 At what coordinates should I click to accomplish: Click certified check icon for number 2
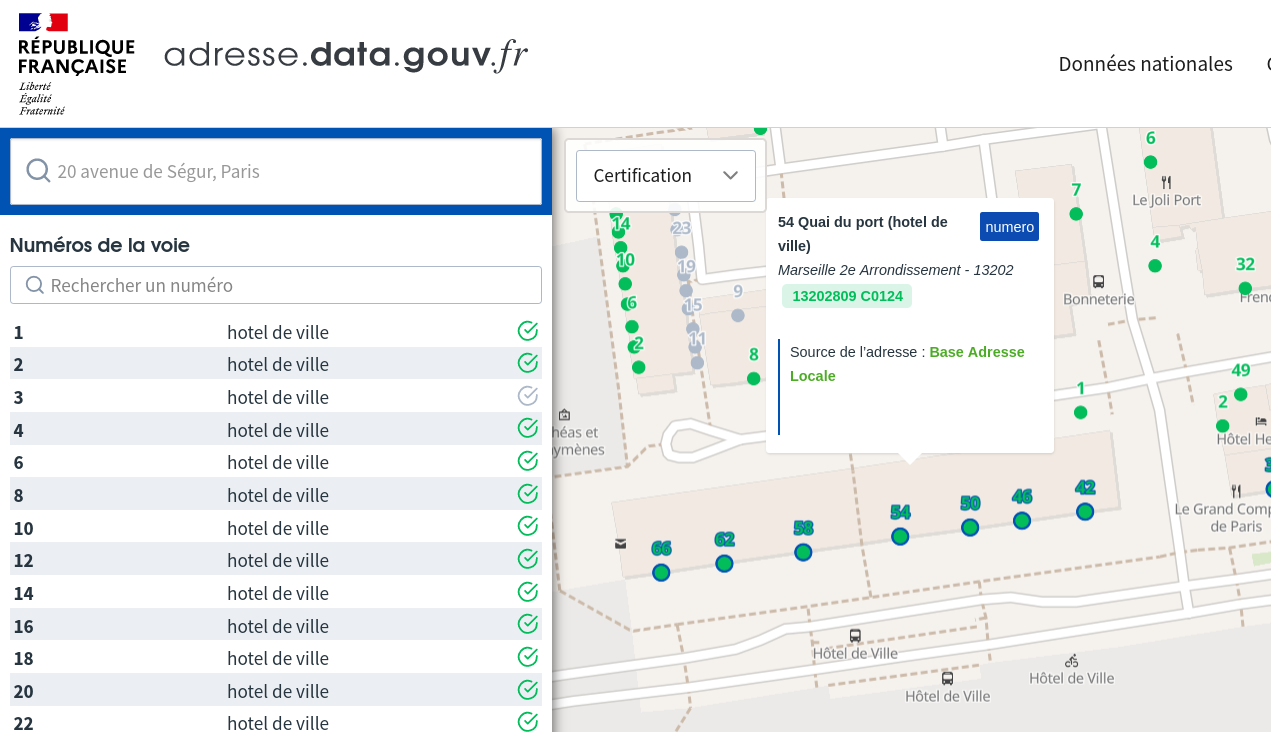[528, 363]
